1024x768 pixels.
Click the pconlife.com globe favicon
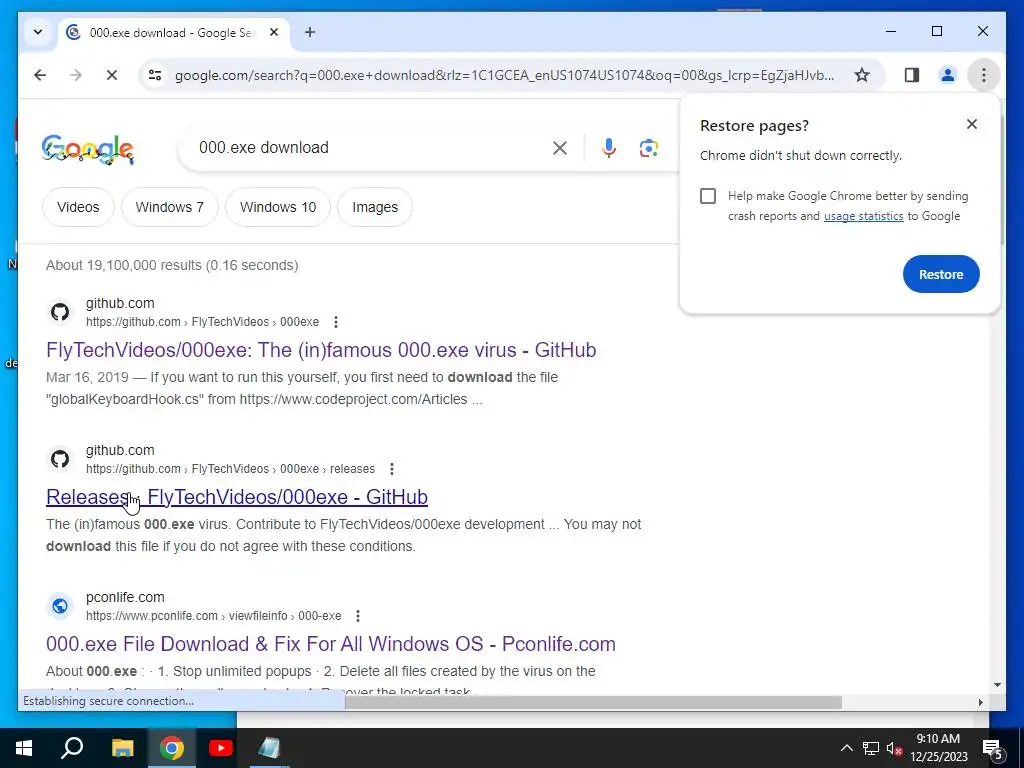pos(60,606)
